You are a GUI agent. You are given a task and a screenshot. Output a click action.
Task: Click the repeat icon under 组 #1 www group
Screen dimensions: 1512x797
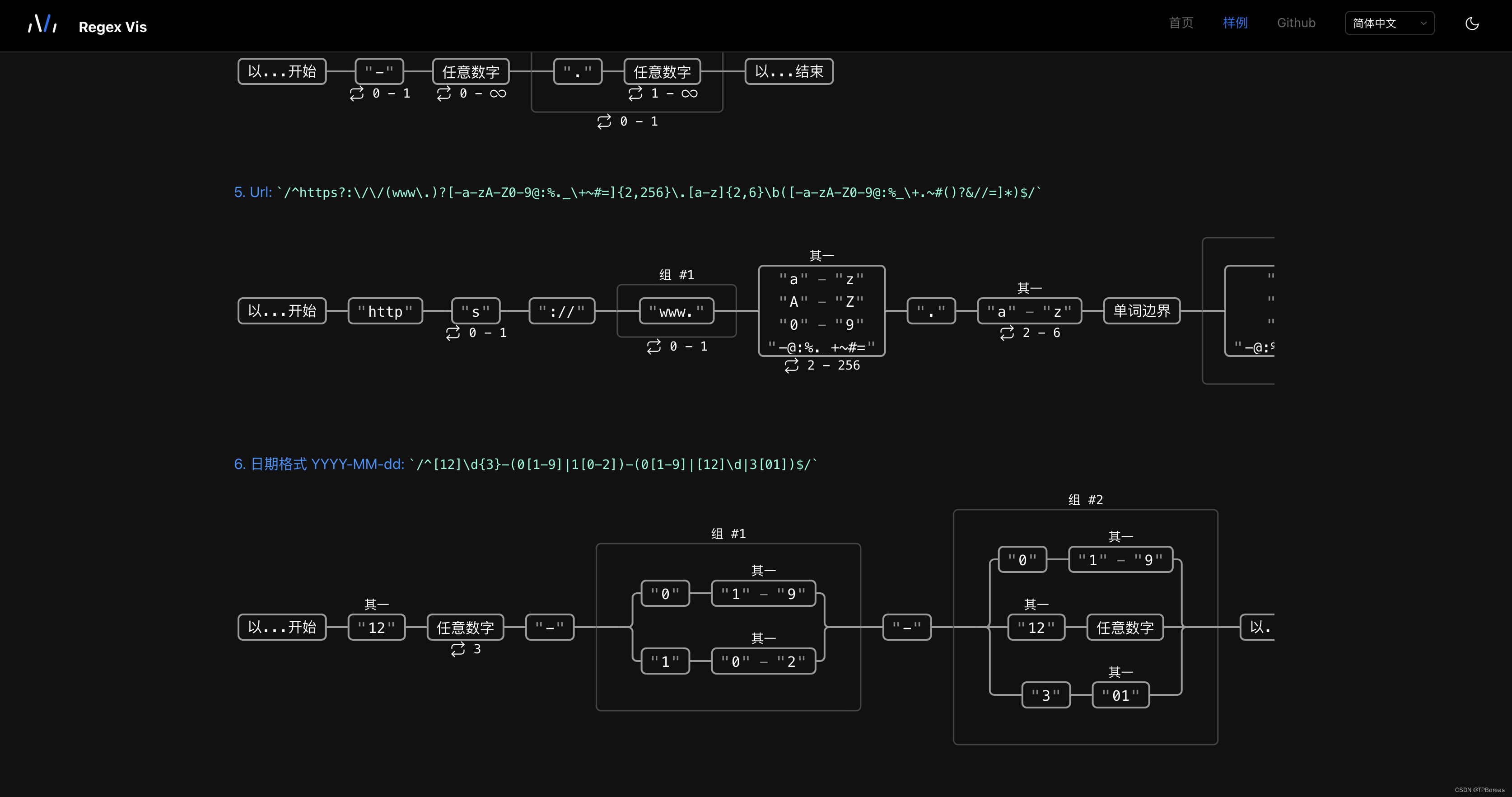(x=654, y=347)
